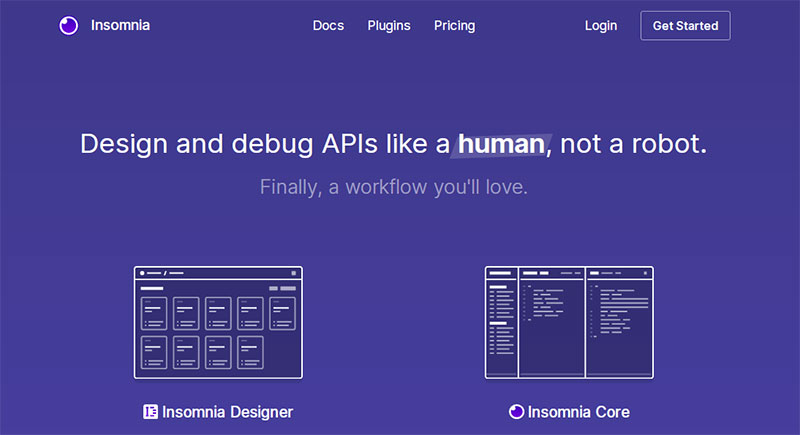Select the Insomnia Designer illustration thumbnail

tap(218, 322)
